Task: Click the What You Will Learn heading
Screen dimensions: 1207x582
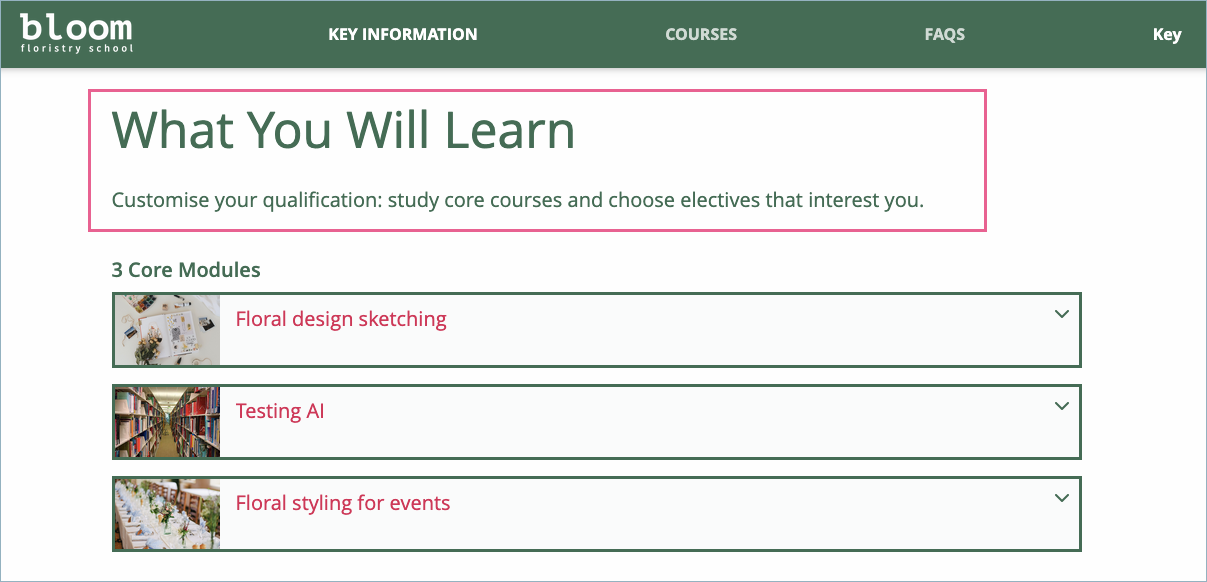Action: pyautogui.click(x=343, y=130)
